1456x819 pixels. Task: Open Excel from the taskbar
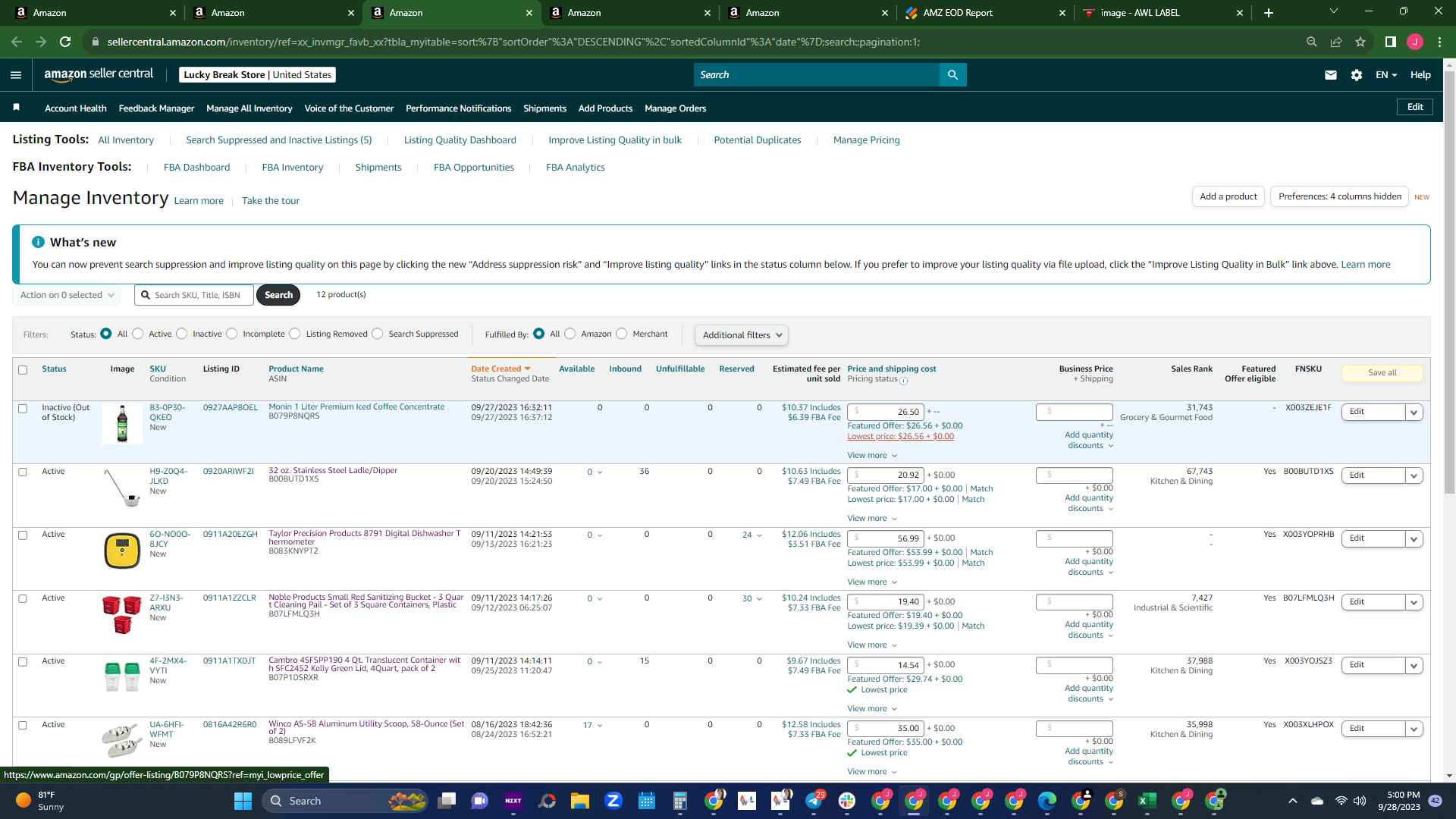point(1147,801)
